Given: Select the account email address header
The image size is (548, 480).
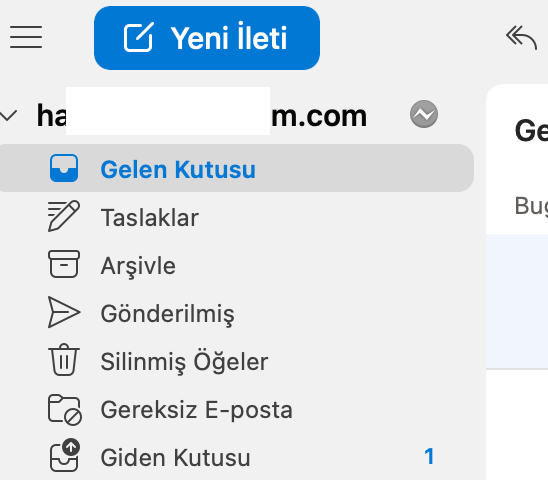Looking at the screenshot, I should coord(202,115).
